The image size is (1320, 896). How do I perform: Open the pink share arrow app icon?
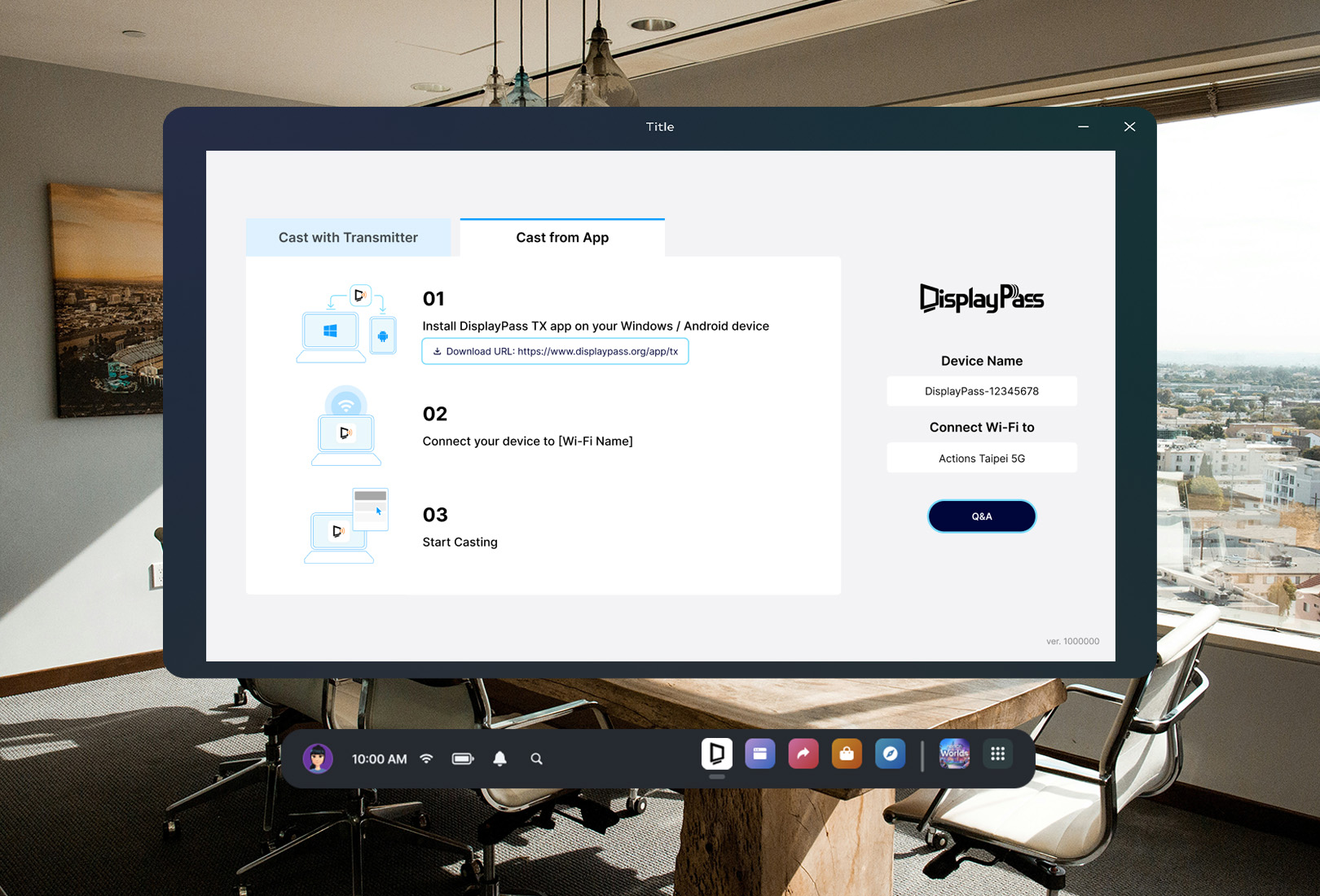tap(803, 754)
